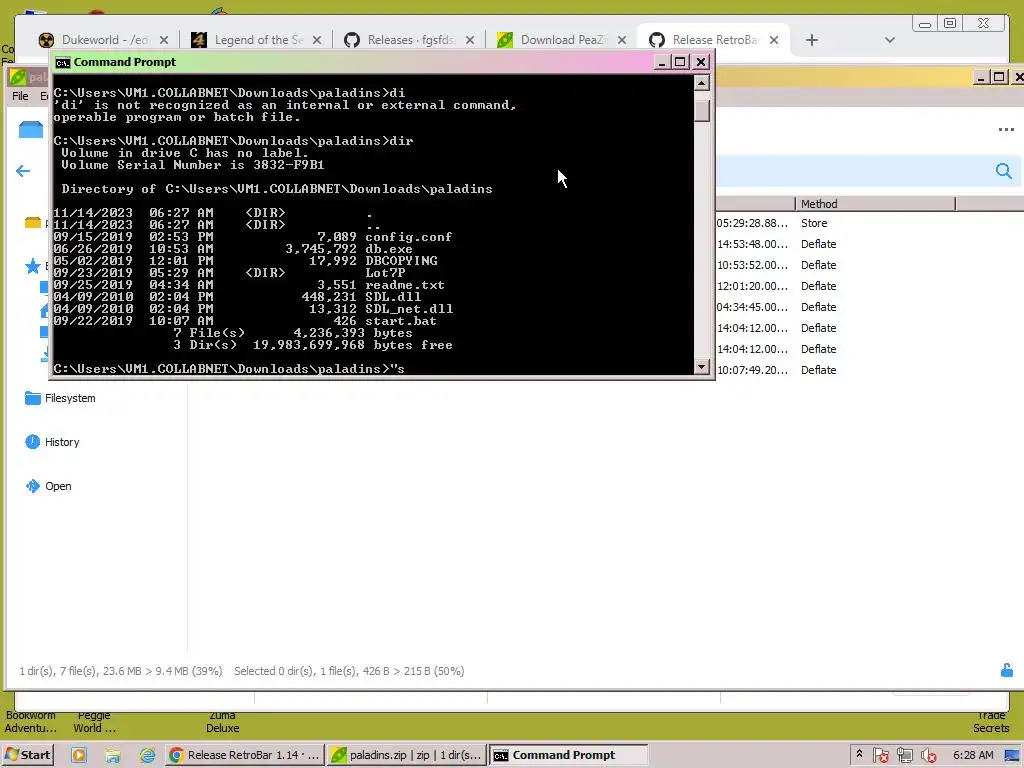Viewport: 1024px width, 768px height.
Task: Click Command Prompt scrollbar down arrow
Action: 701,367
